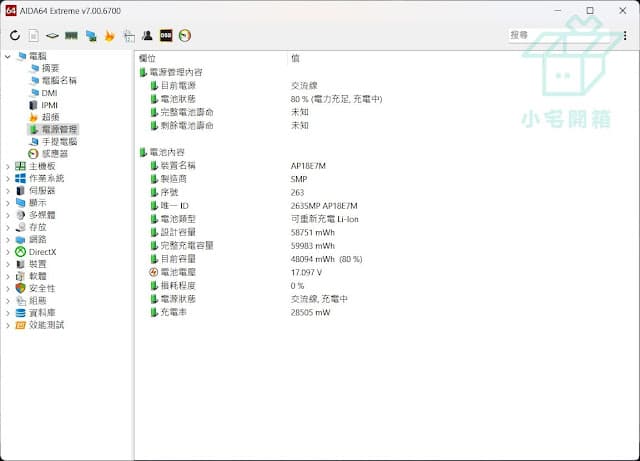
Task: Maximize the AIDA64 window
Action: click(x=590, y=11)
